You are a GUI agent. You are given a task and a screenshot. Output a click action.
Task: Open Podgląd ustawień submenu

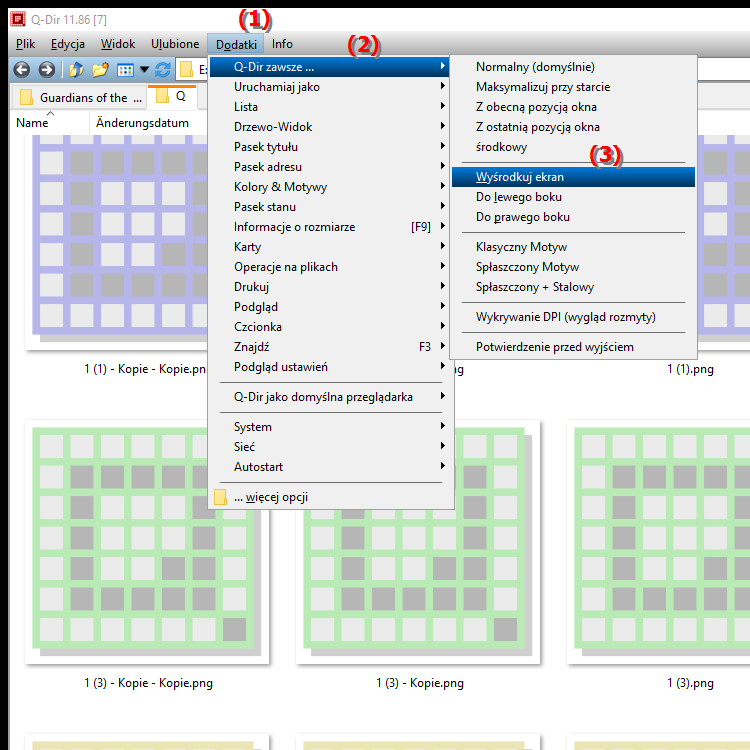pos(329,367)
